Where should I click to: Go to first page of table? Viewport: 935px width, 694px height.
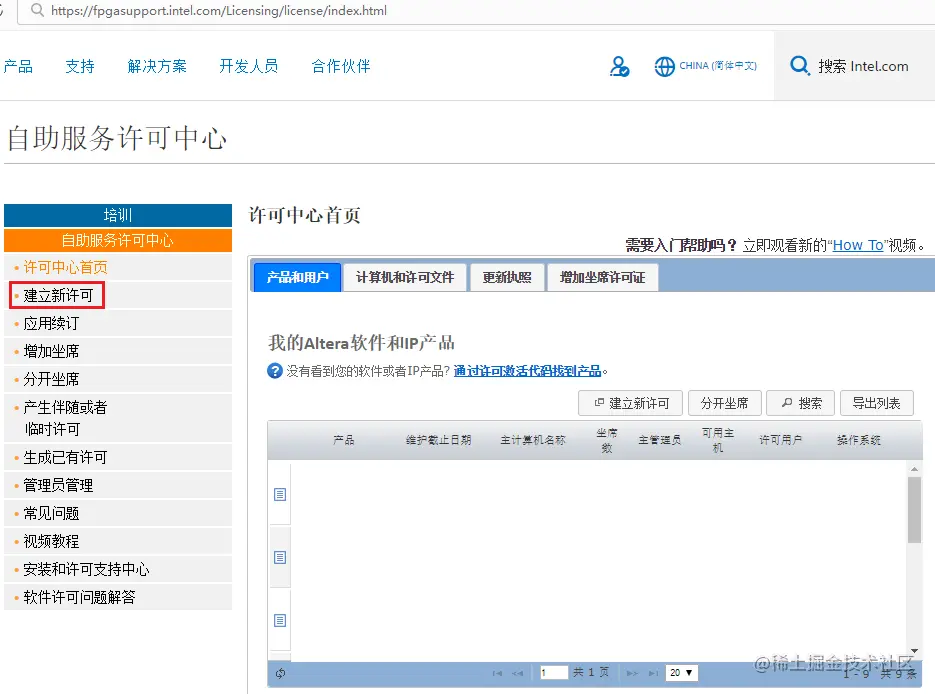497,673
